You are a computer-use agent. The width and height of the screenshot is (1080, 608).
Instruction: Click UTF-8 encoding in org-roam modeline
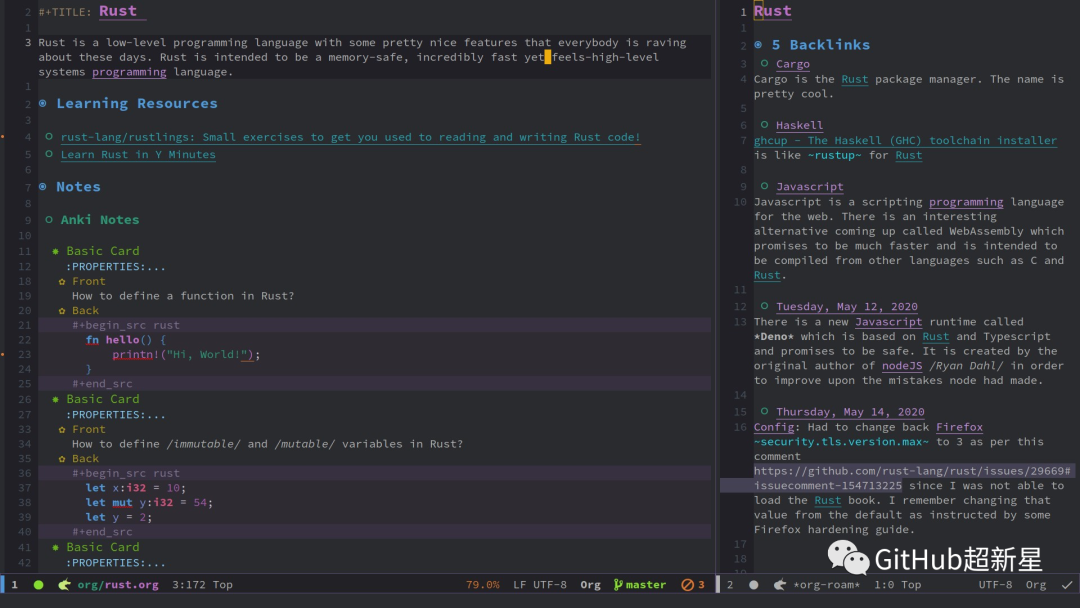[x=995, y=585]
